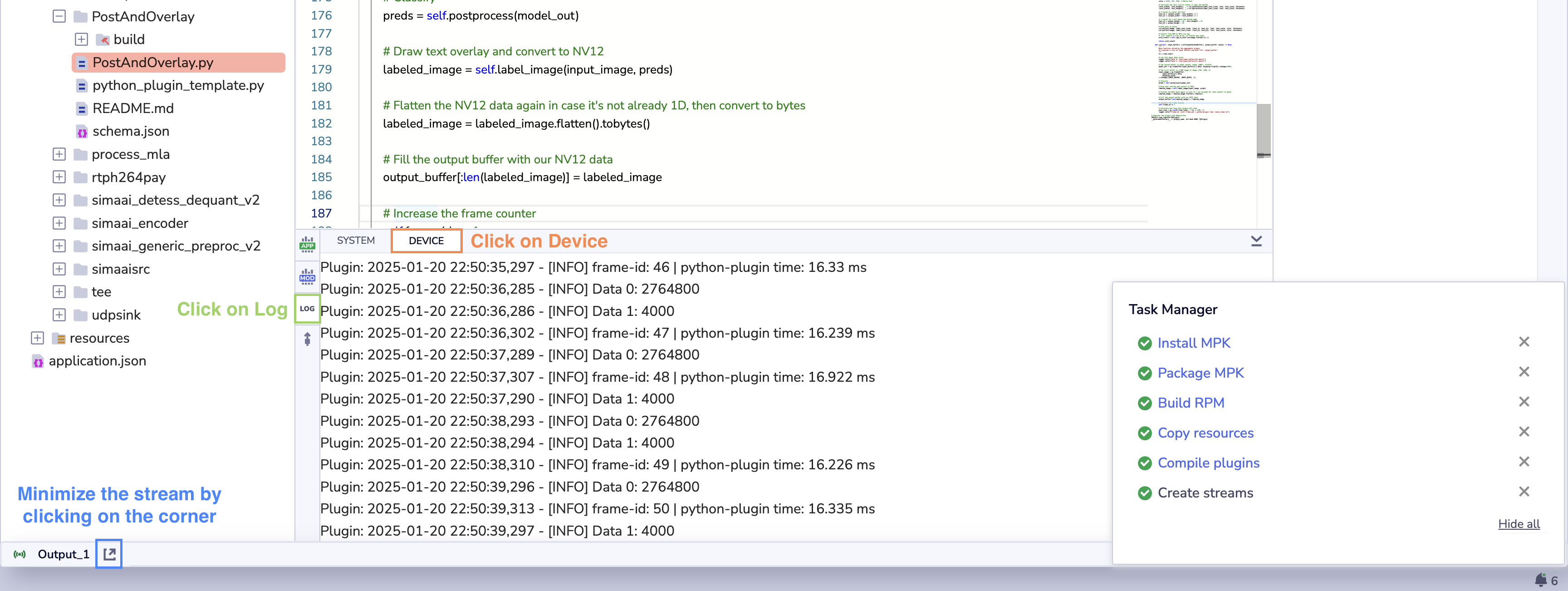Expand the process_mla folder

pos(59,154)
